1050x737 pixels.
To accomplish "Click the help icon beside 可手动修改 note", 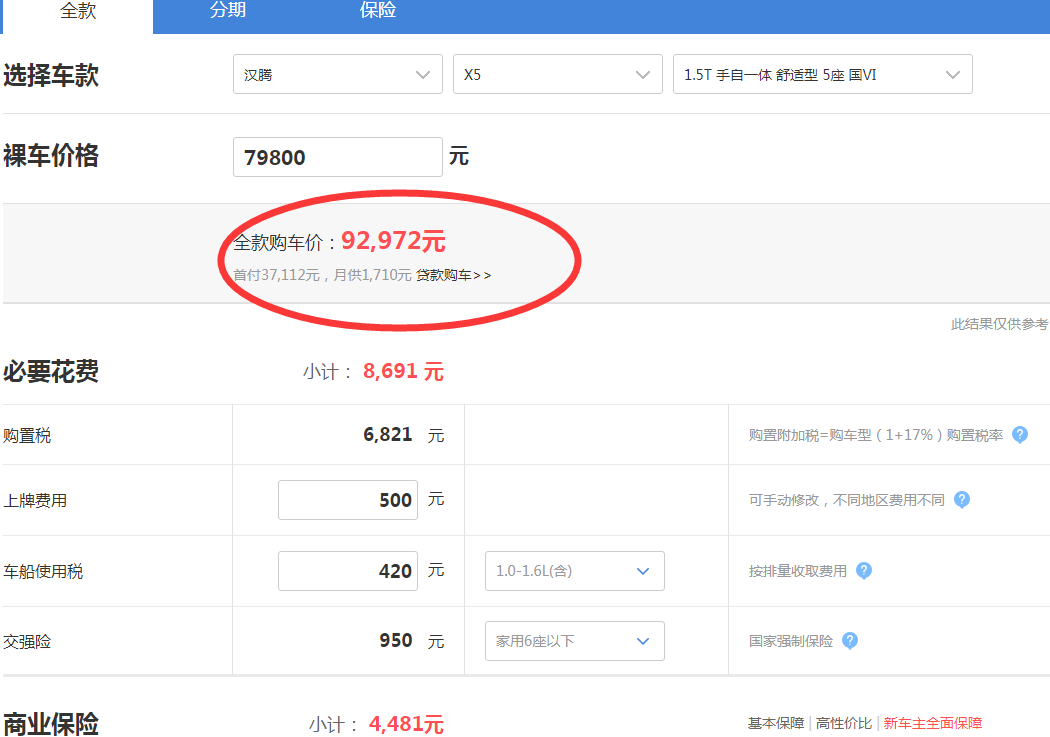I will tap(962, 500).
